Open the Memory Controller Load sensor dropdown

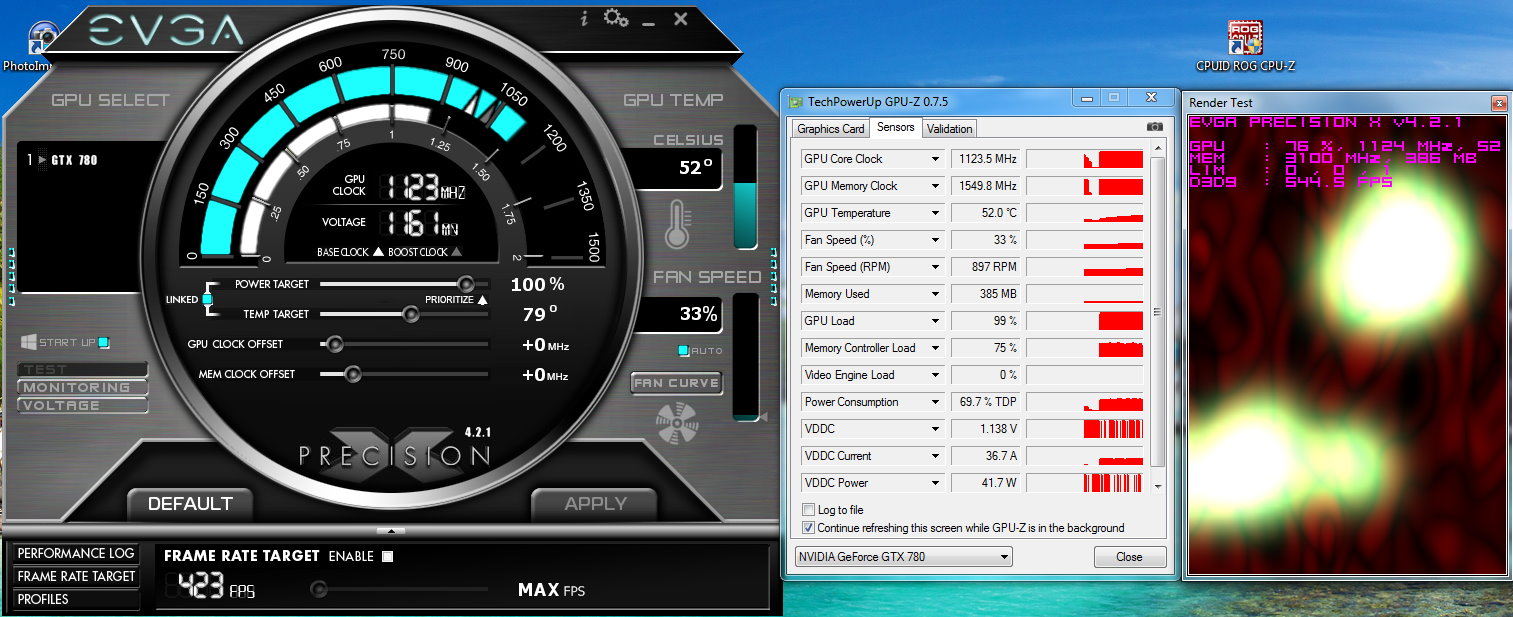[x=935, y=348]
